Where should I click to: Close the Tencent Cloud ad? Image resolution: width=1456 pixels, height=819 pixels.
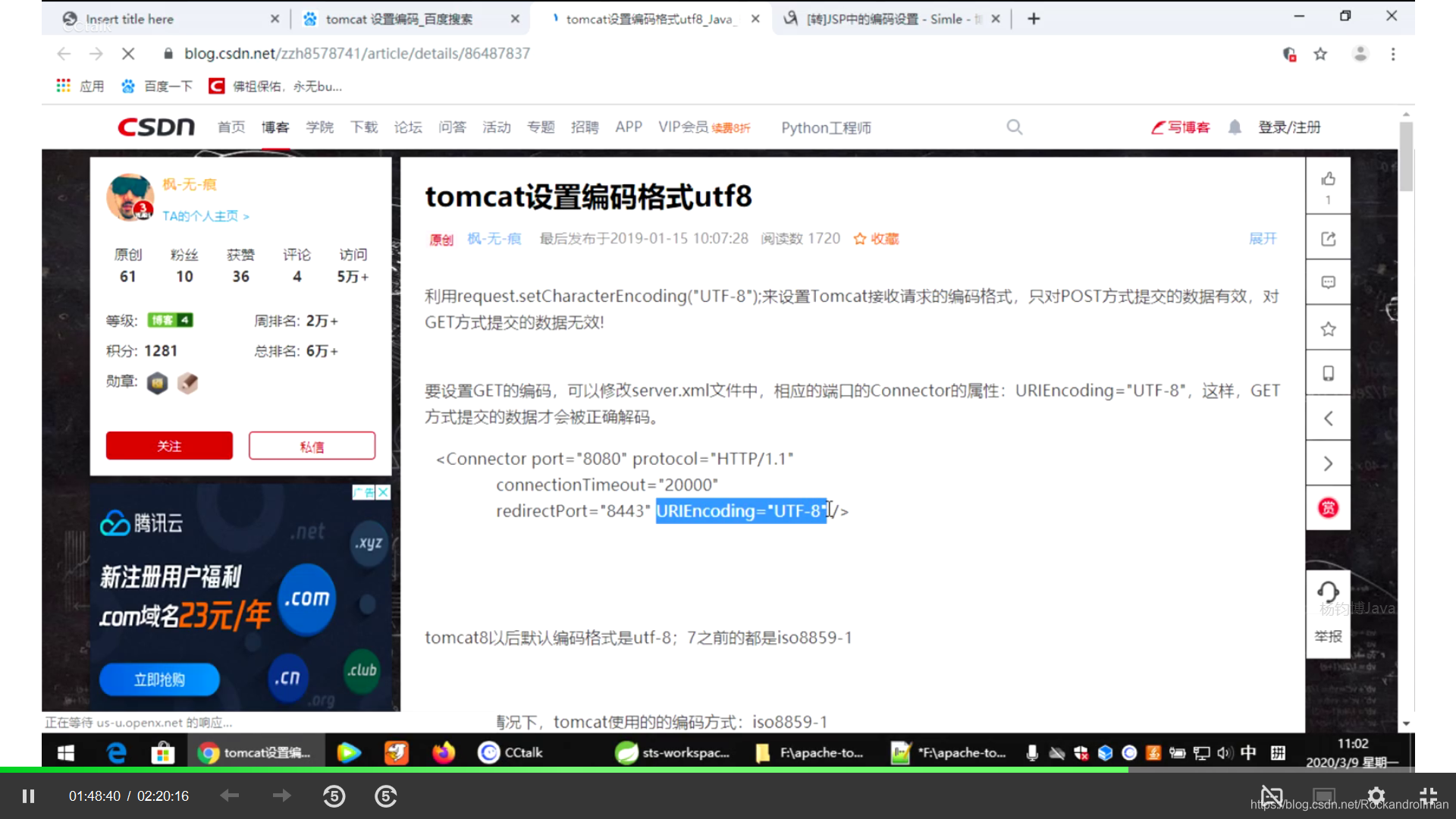pos(383,492)
